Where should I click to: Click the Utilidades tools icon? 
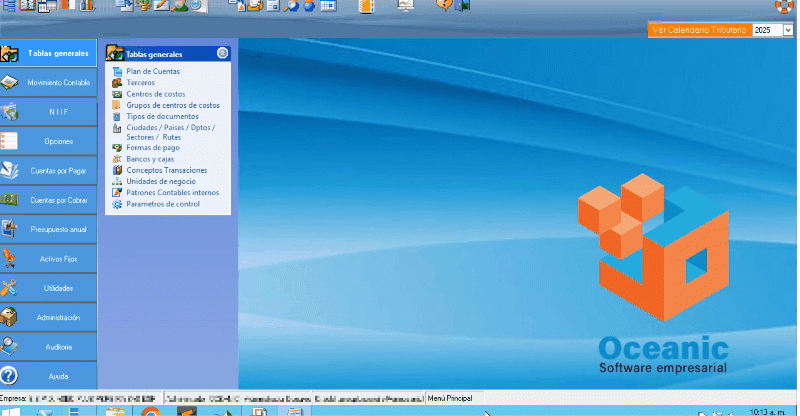tap(10, 288)
